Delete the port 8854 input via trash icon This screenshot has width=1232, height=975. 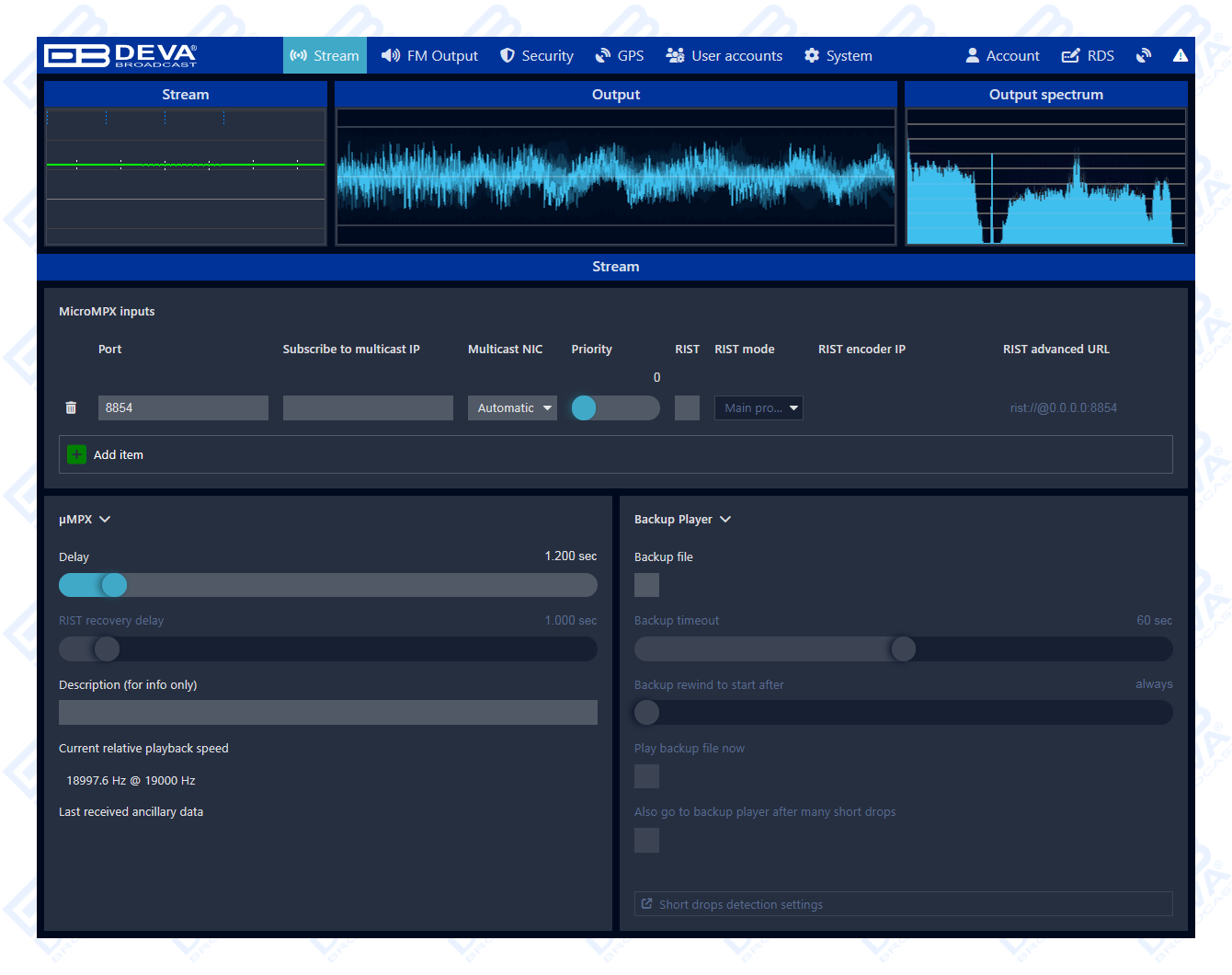coord(71,407)
